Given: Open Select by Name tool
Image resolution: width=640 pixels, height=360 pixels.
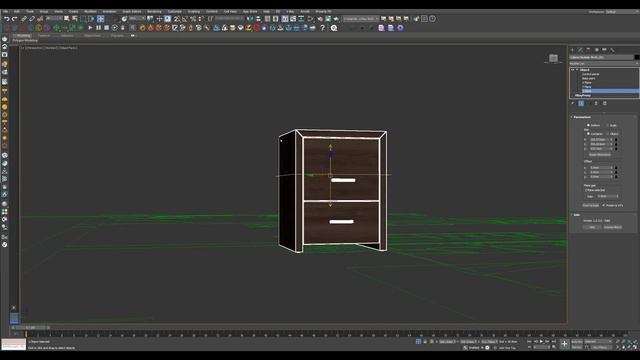Looking at the screenshot, I should (x=75, y=19).
